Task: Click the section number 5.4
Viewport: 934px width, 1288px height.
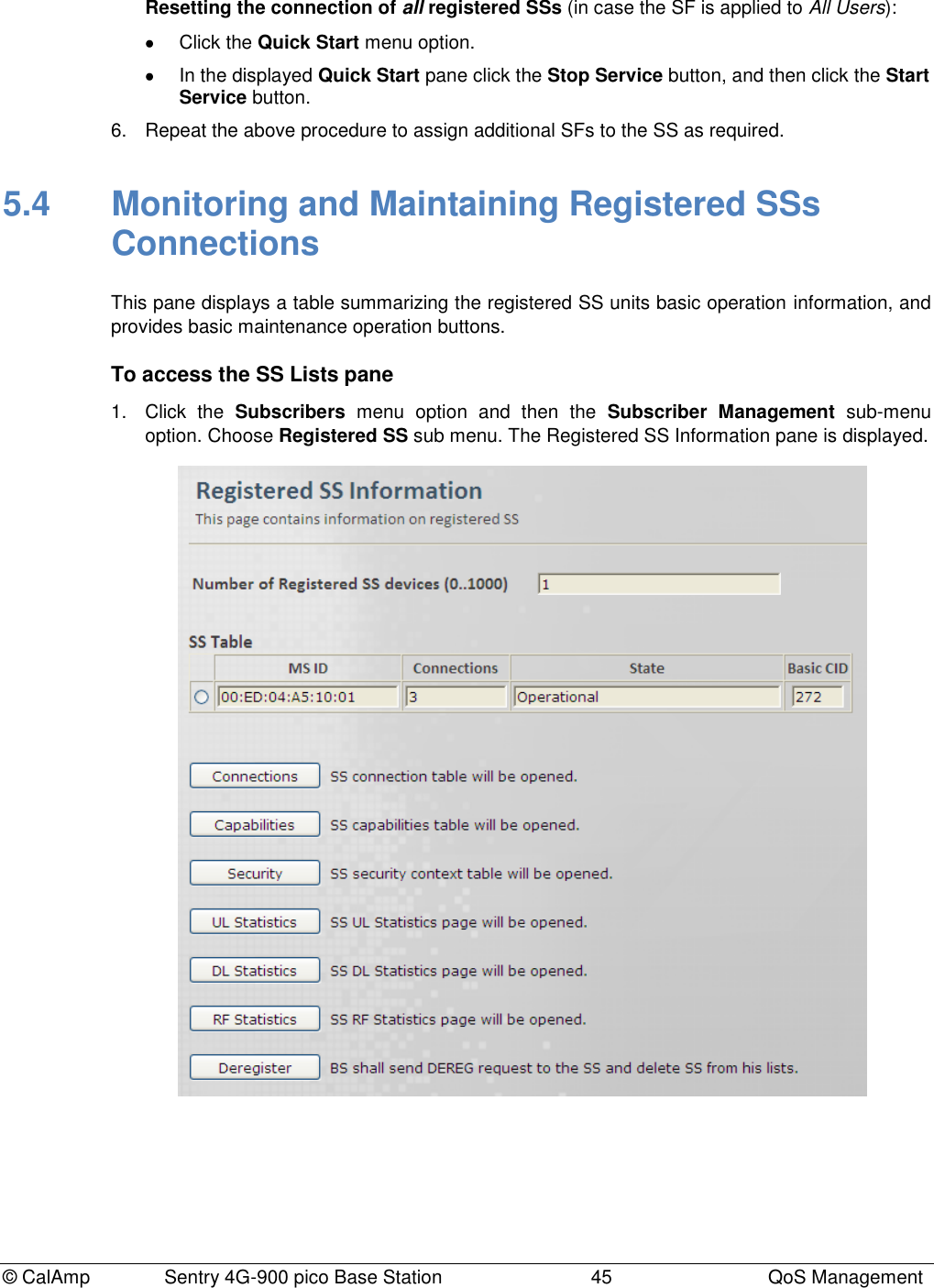Action: coord(27,204)
